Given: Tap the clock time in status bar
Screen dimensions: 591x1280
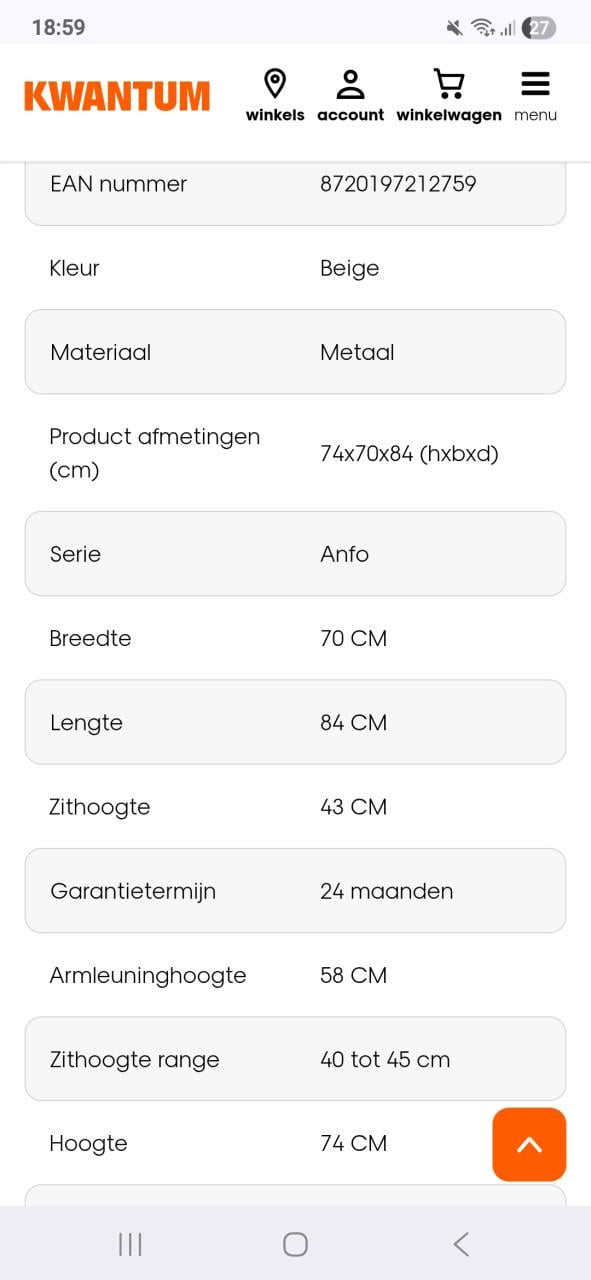Looking at the screenshot, I should [58, 28].
